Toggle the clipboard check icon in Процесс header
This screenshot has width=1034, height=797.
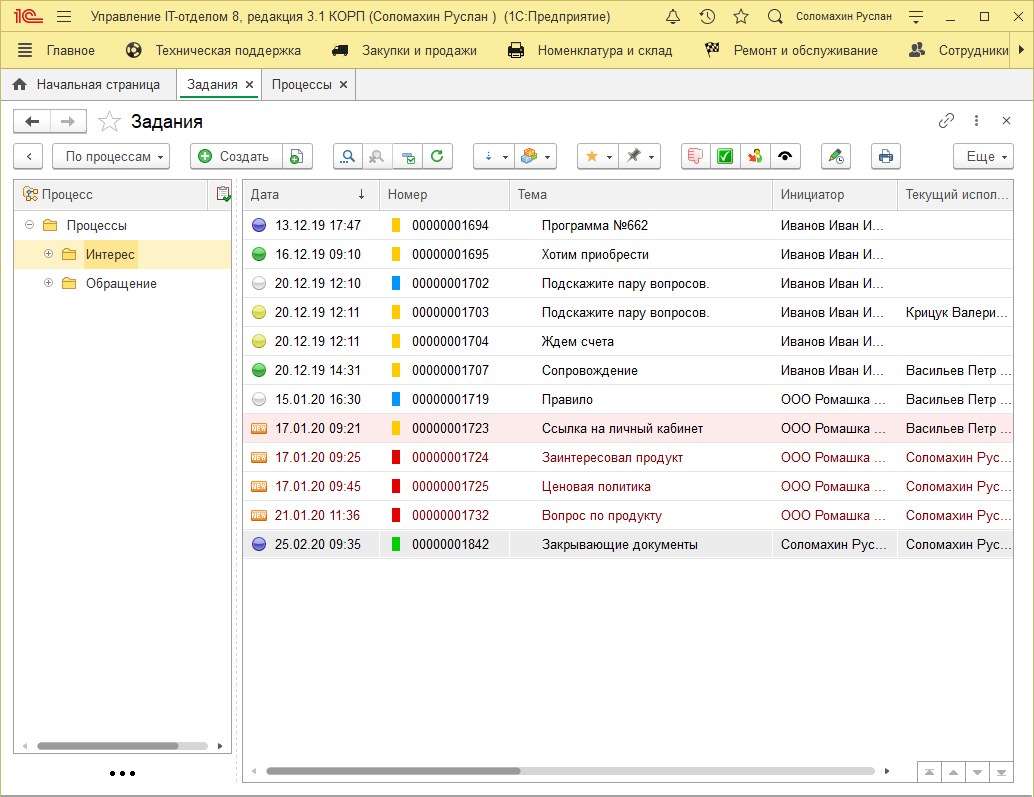coord(222,194)
